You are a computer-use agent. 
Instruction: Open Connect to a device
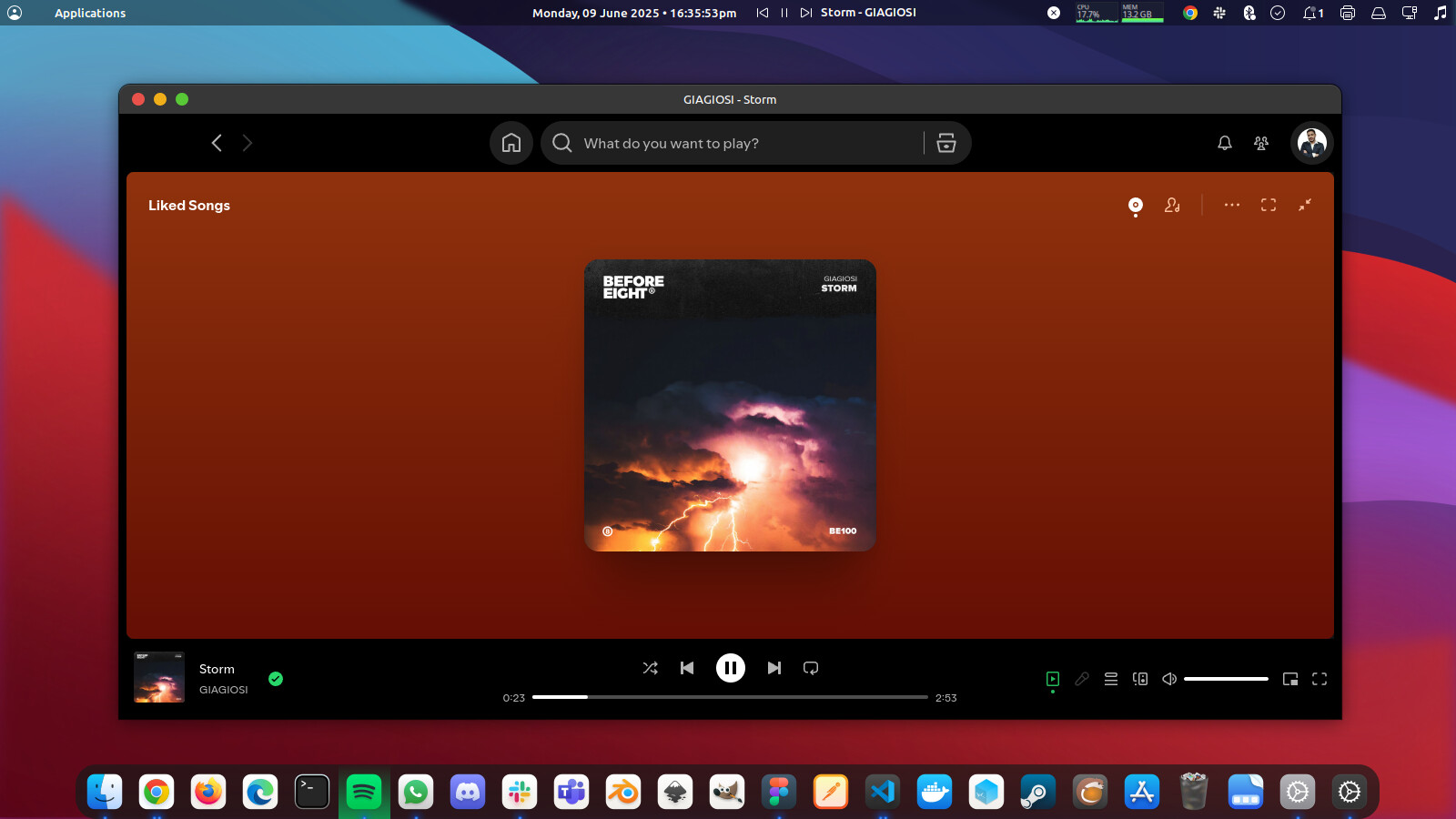pyautogui.click(x=1140, y=679)
